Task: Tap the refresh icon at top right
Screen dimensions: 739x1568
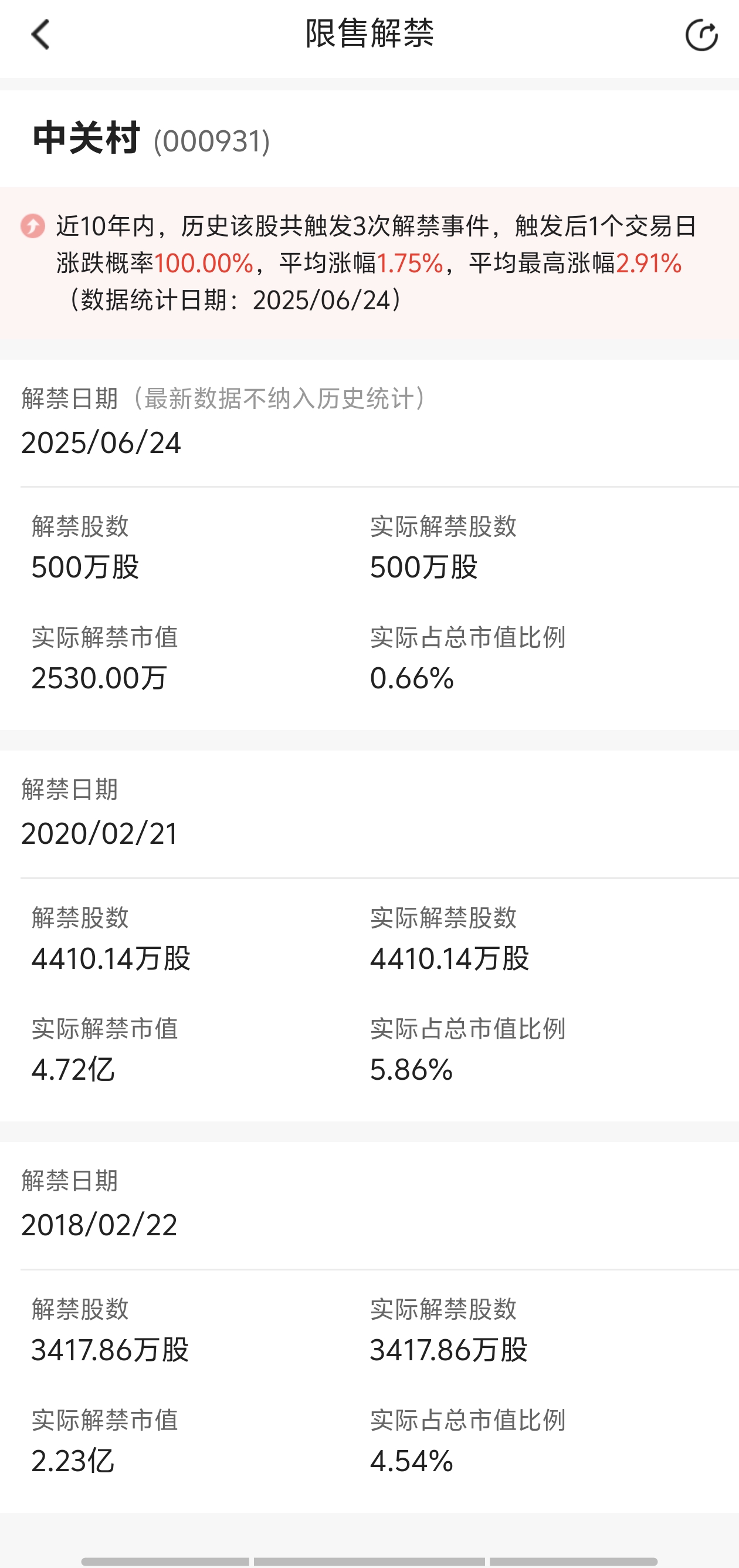Action: [701, 35]
